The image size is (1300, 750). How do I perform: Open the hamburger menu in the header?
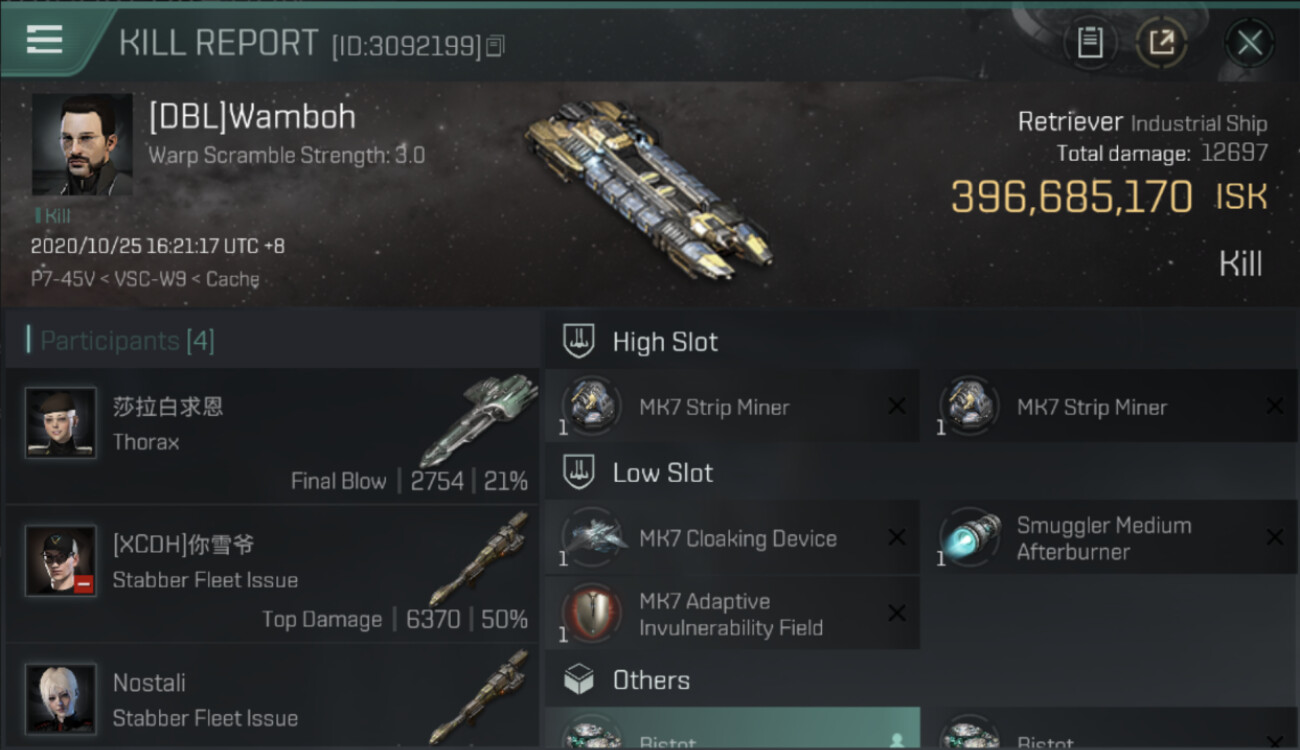pos(45,39)
